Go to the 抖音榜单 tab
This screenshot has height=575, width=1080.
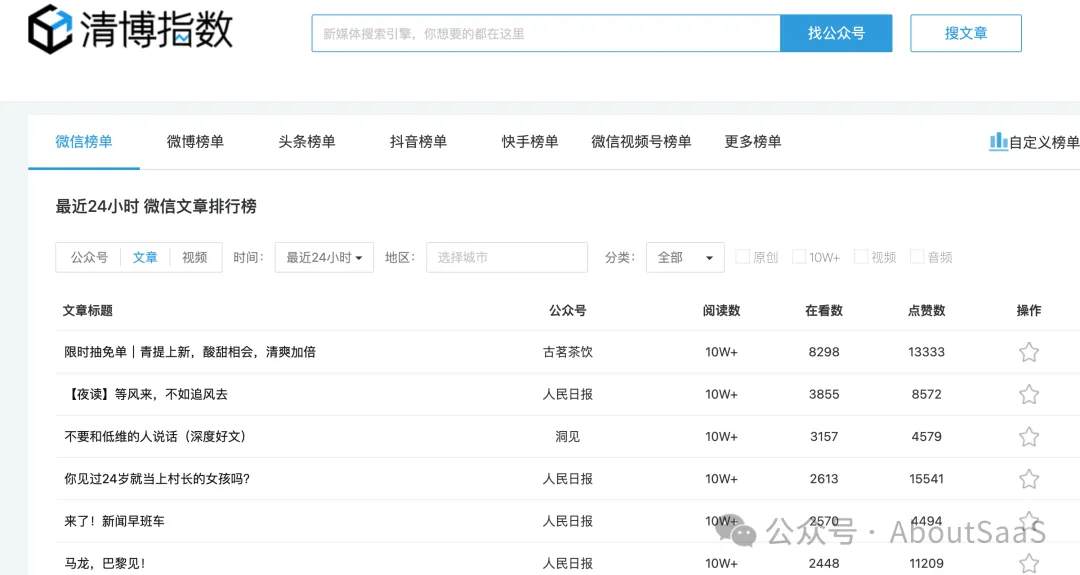(x=418, y=142)
